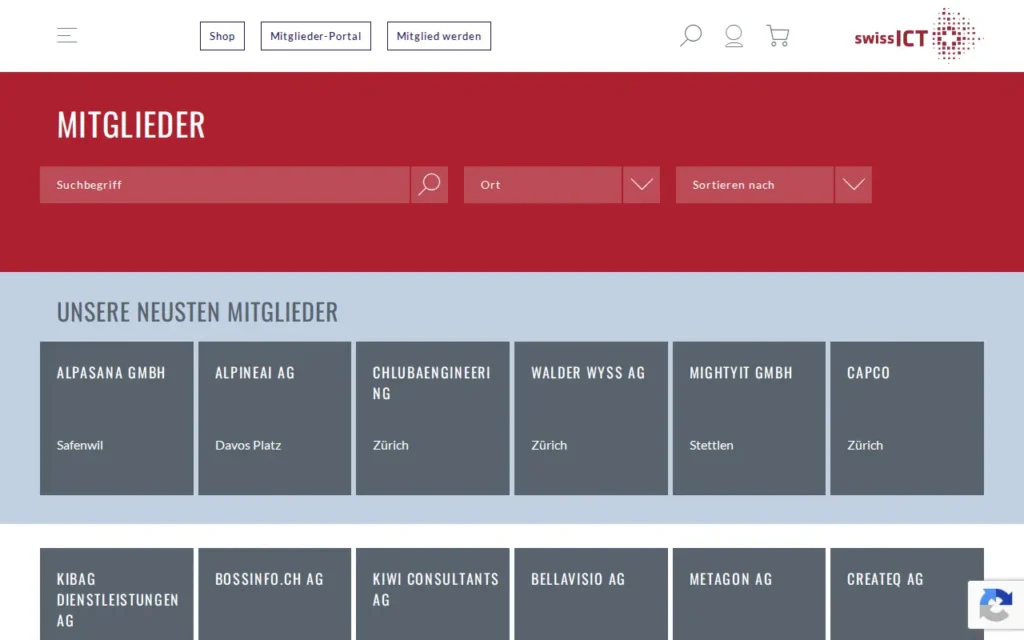The height and width of the screenshot is (640, 1024).
Task: Click the header search magnifier icon
Action: (690, 35)
